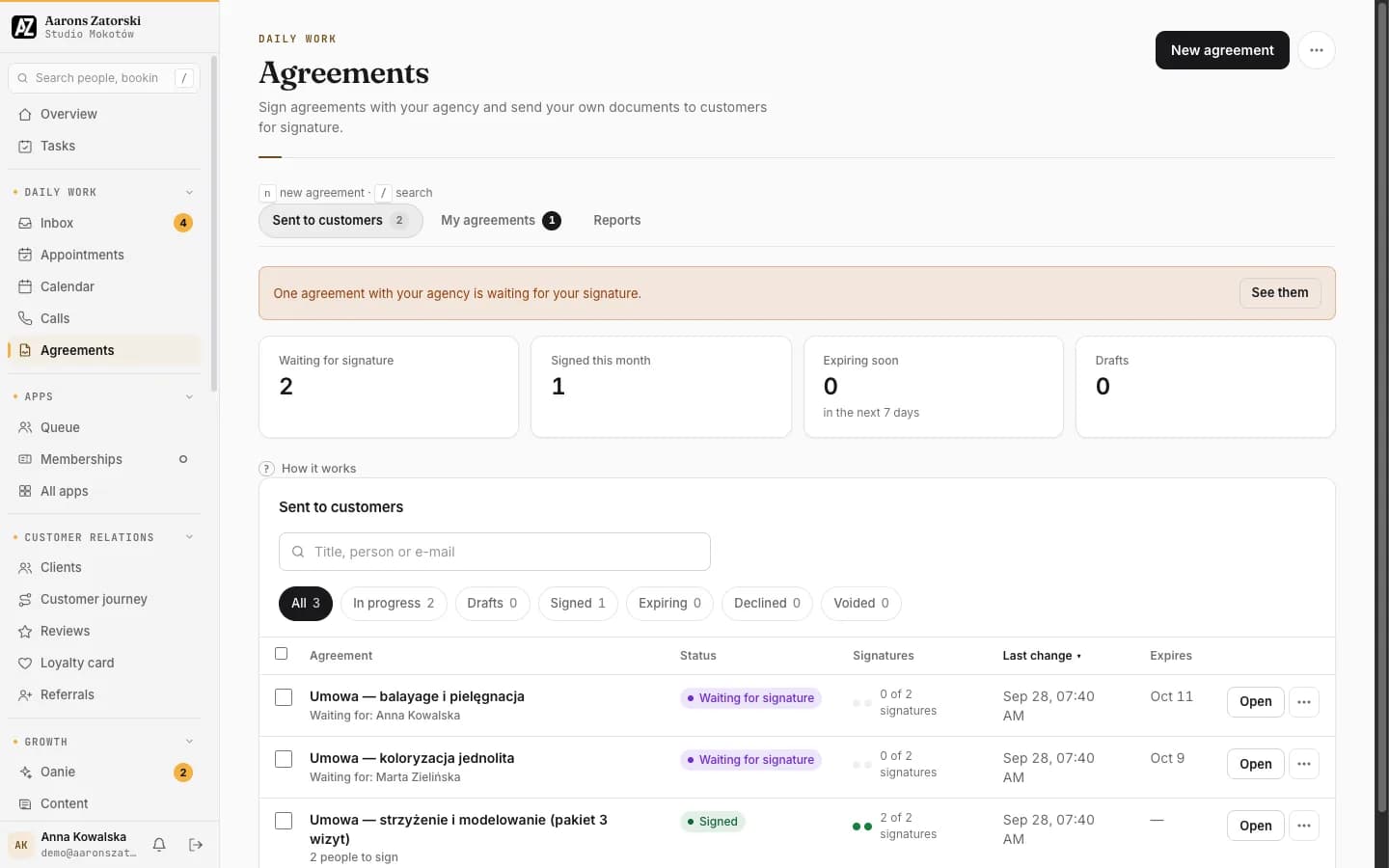Collapse the Customer Relations sidebar section
The height and width of the screenshot is (868, 1389).
pyautogui.click(x=189, y=538)
